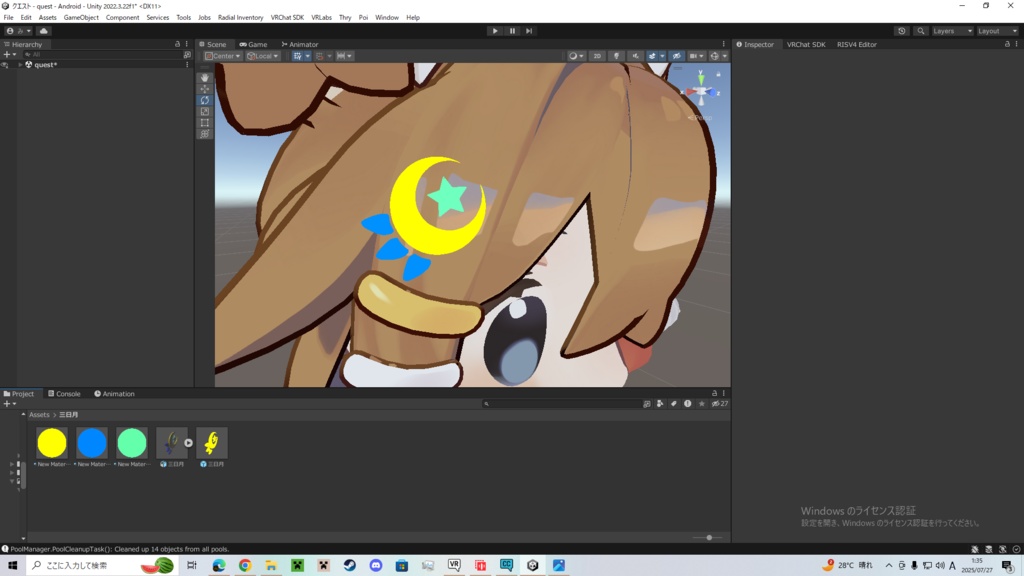Open the draw mode shading dropdown
This screenshot has height=576, width=1024.
[576, 56]
